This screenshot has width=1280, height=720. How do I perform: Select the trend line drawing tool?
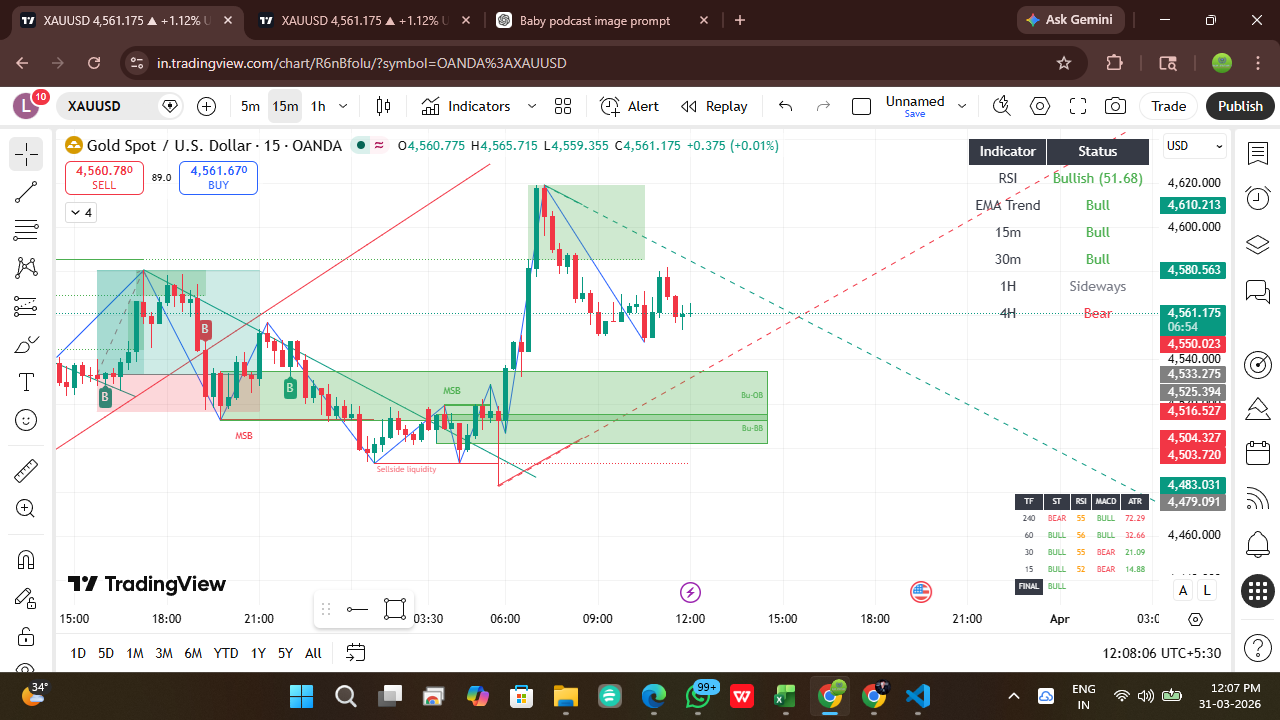click(x=26, y=192)
